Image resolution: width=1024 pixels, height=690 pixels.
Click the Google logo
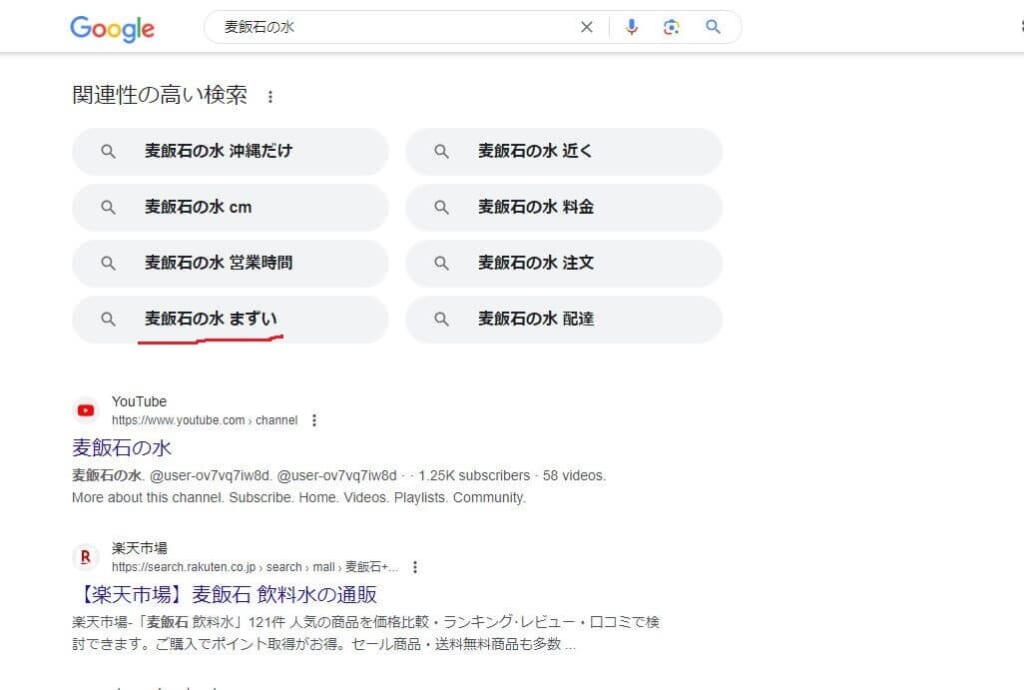[x=112, y=28]
